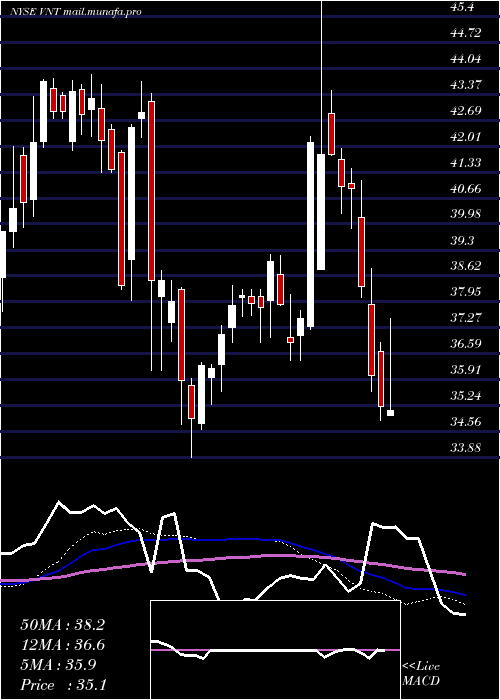This screenshot has width=500, height=700.
Task: Click the 5MA : 35.9 readout
Action: click(x=58, y=665)
